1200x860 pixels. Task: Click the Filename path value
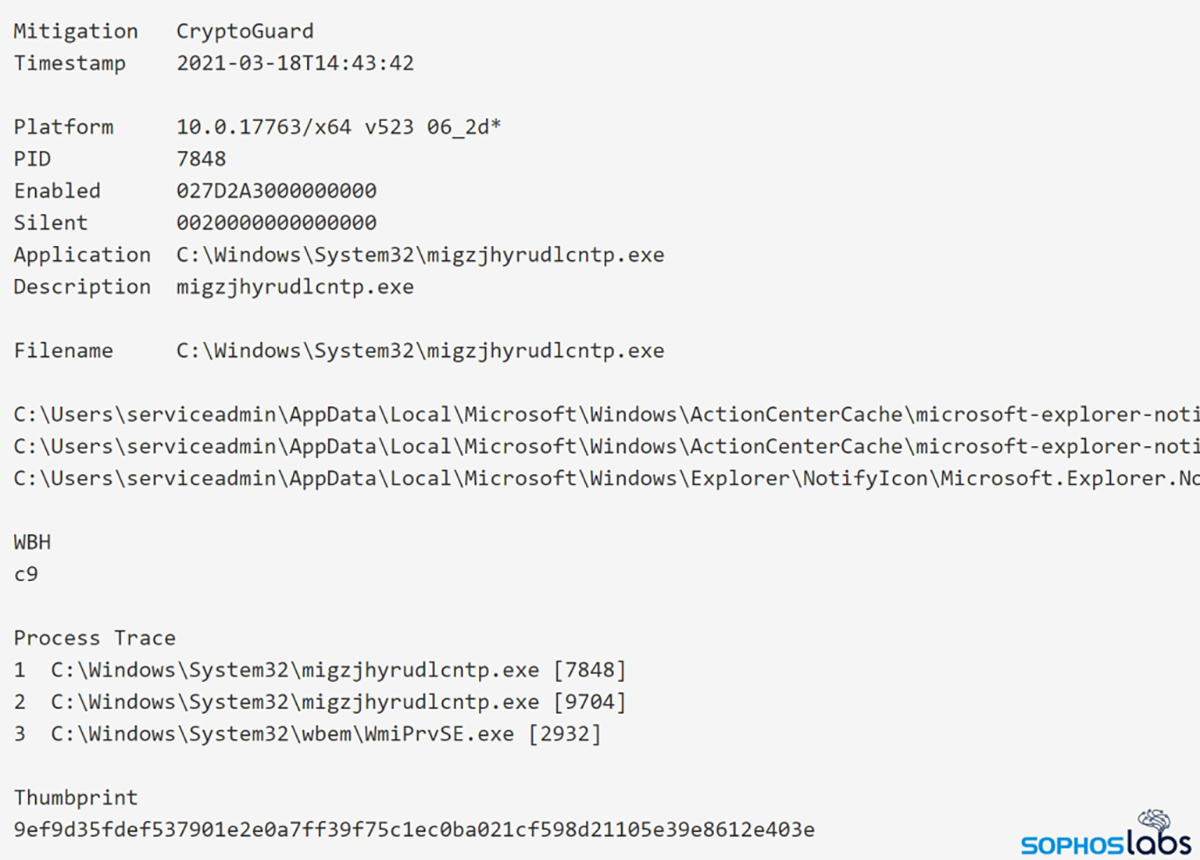pos(420,351)
